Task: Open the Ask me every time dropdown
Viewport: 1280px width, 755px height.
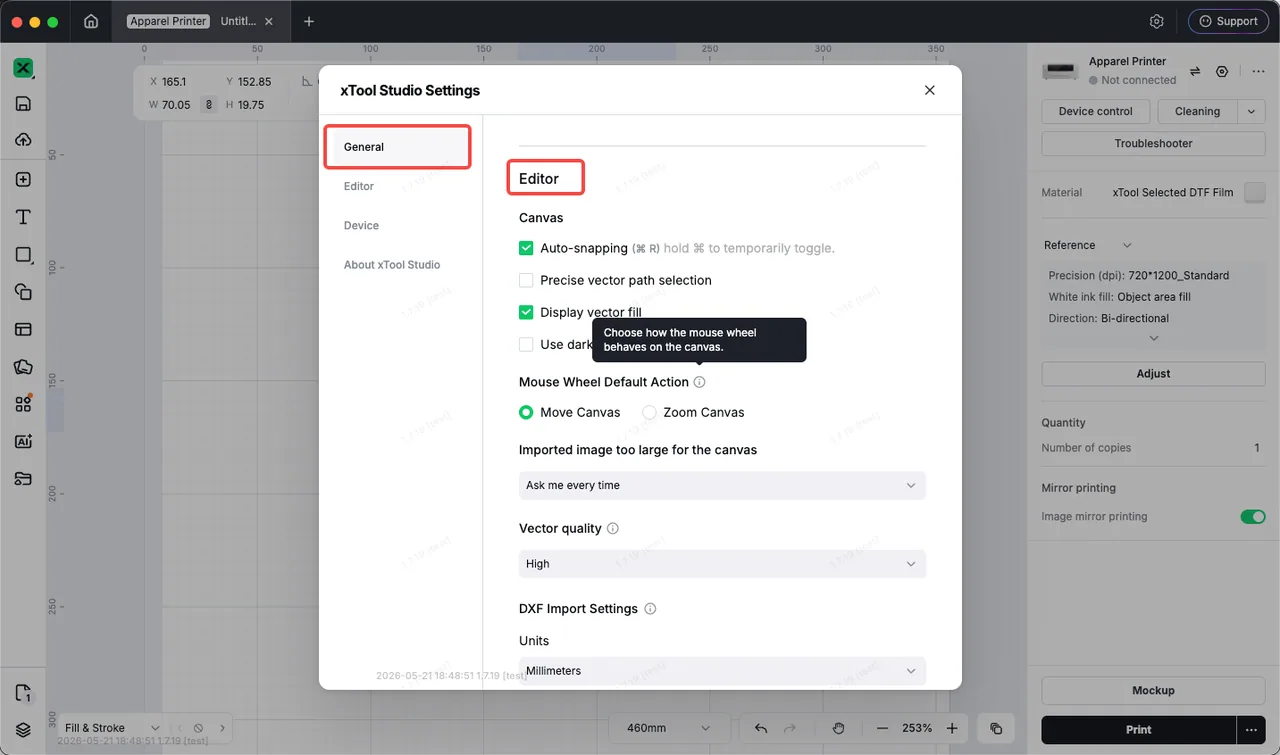Action: point(722,485)
